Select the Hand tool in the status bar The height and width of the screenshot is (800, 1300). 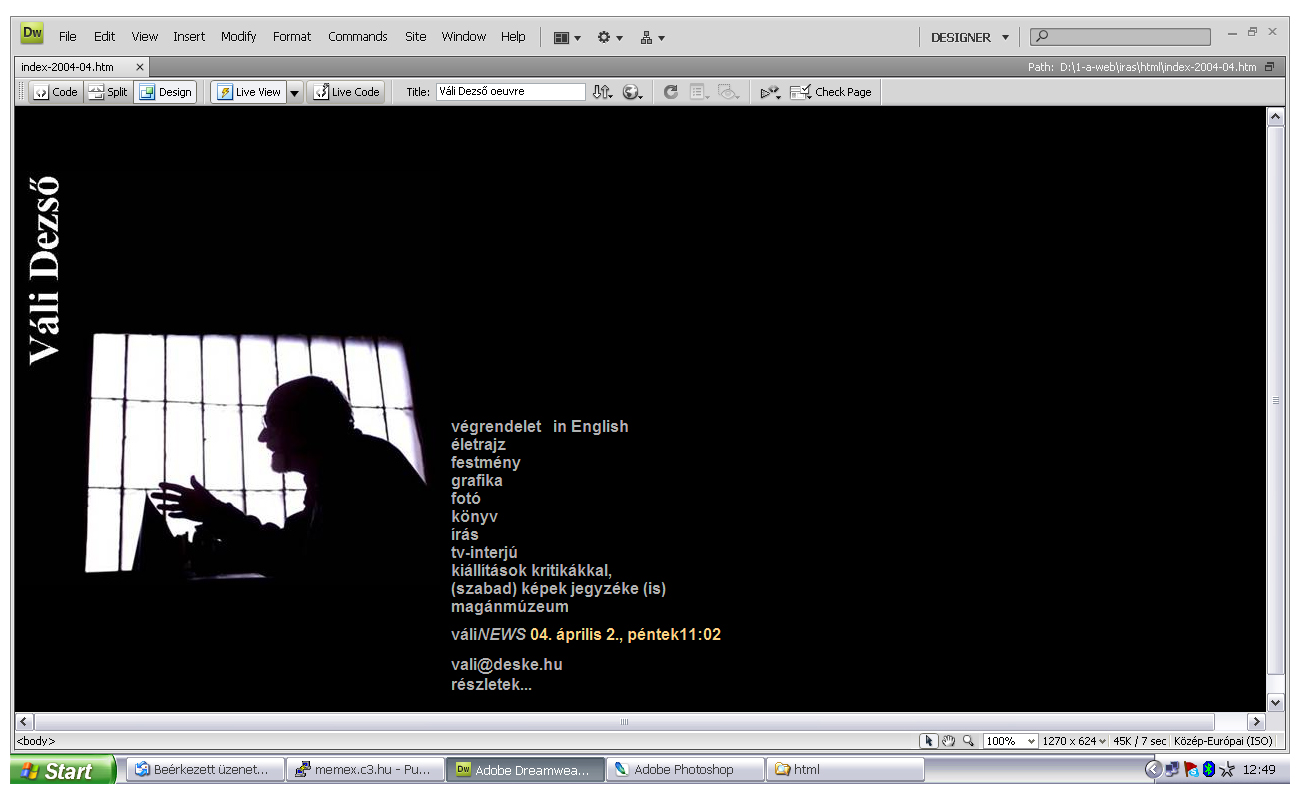click(x=948, y=741)
